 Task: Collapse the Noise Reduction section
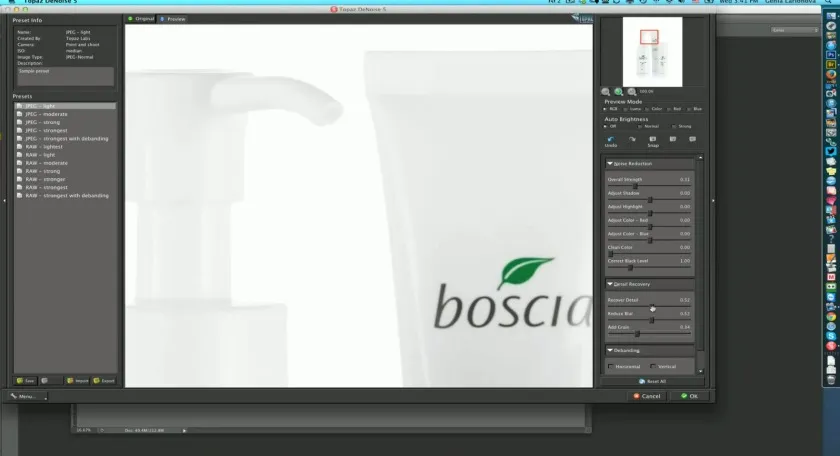611,163
